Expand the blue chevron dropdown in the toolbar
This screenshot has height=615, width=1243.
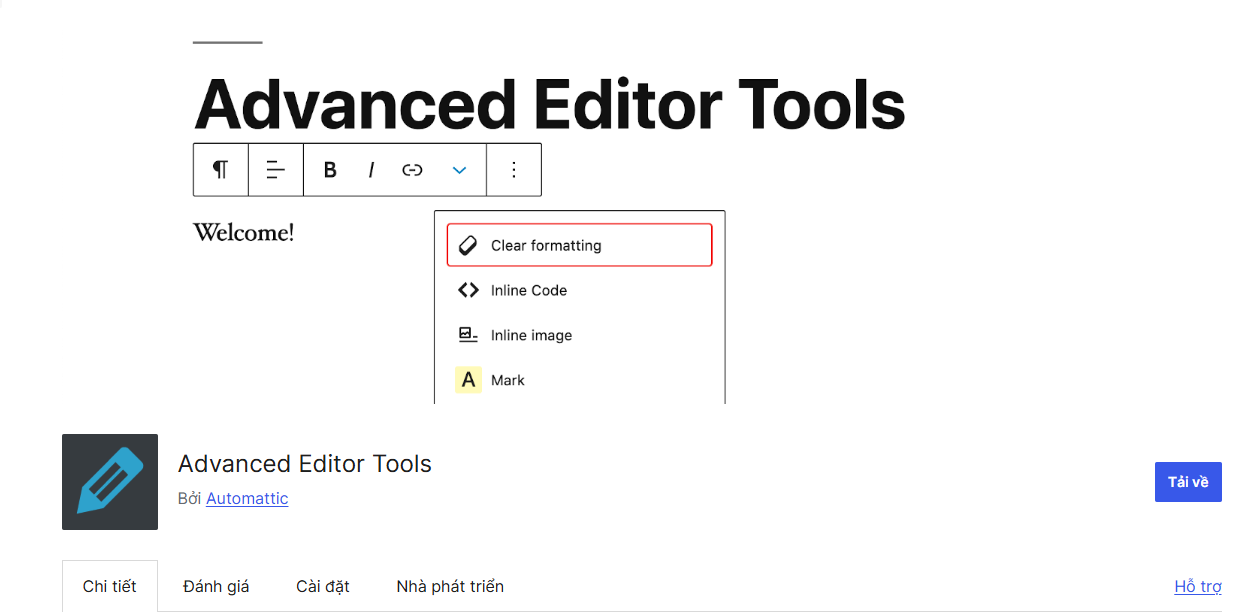pyautogui.click(x=459, y=169)
